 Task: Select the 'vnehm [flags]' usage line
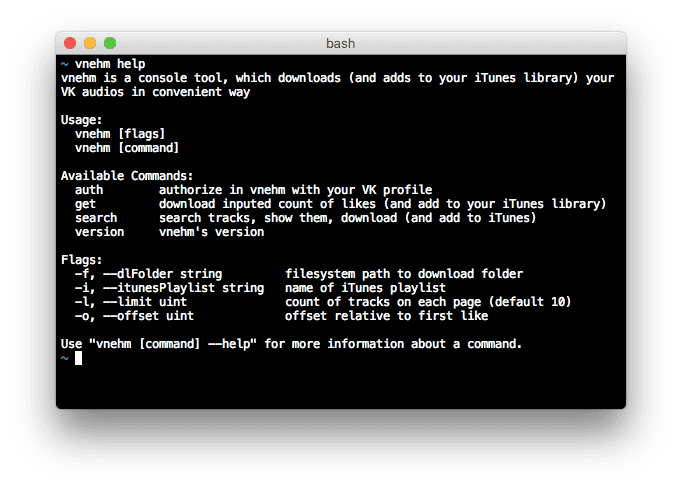(120, 134)
